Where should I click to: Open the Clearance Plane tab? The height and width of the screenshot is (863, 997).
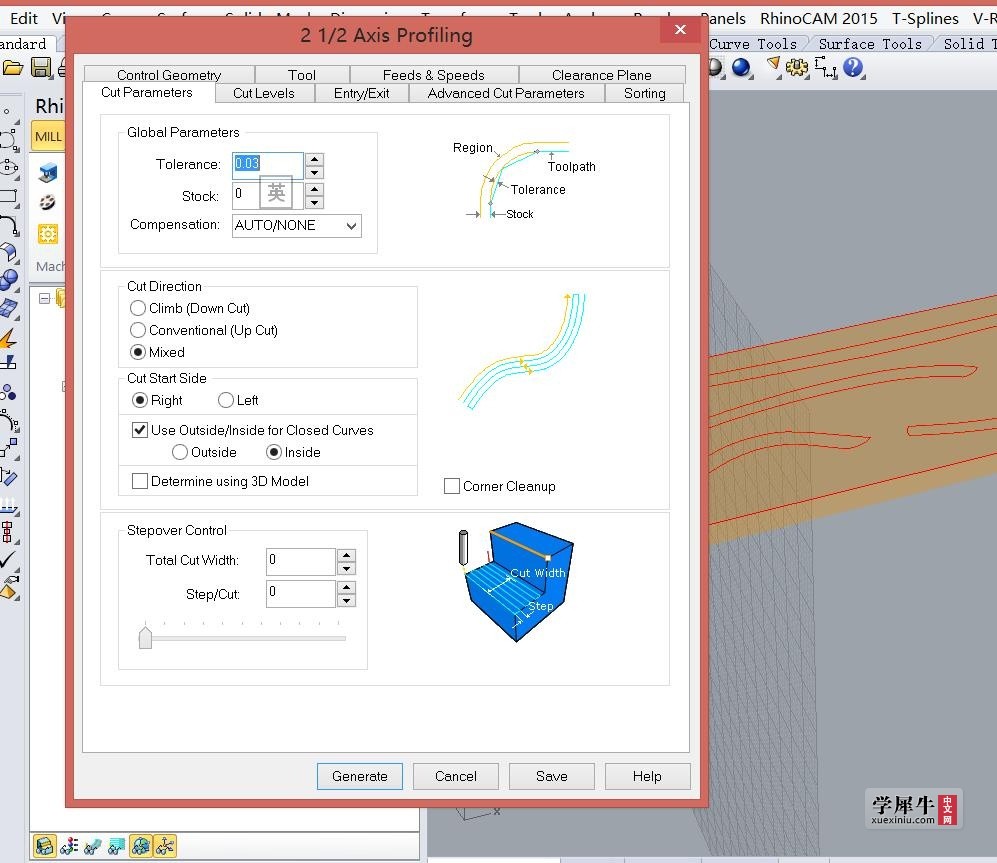click(602, 75)
